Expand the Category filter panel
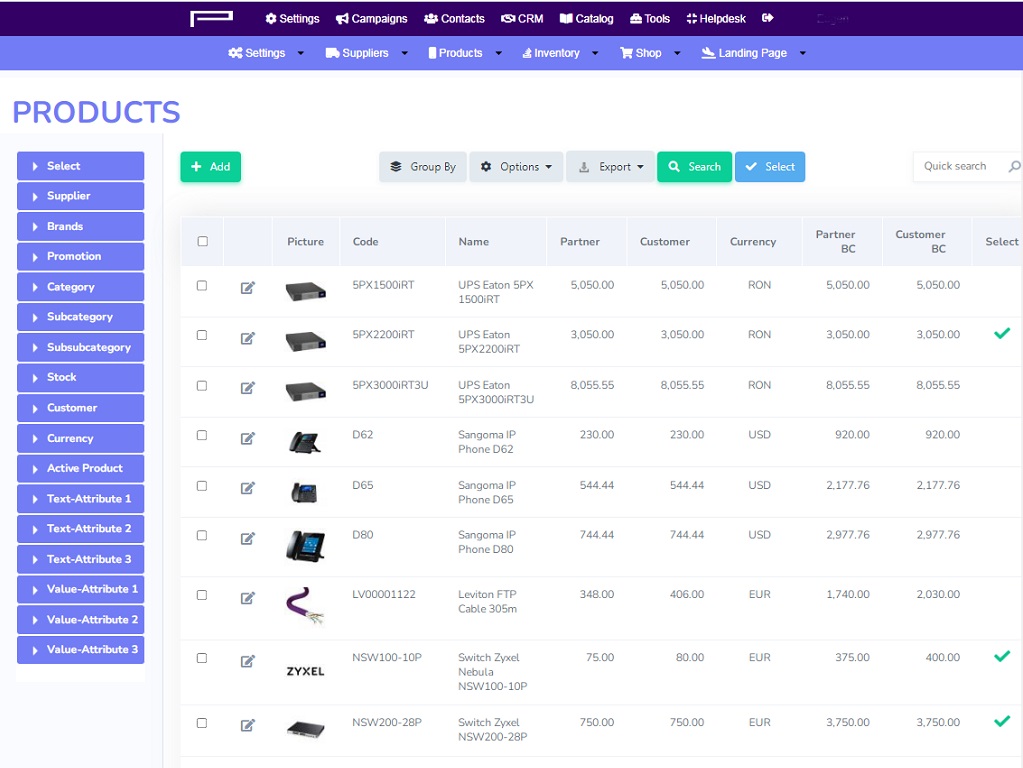This screenshot has height=768, width=1023. coord(80,287)
